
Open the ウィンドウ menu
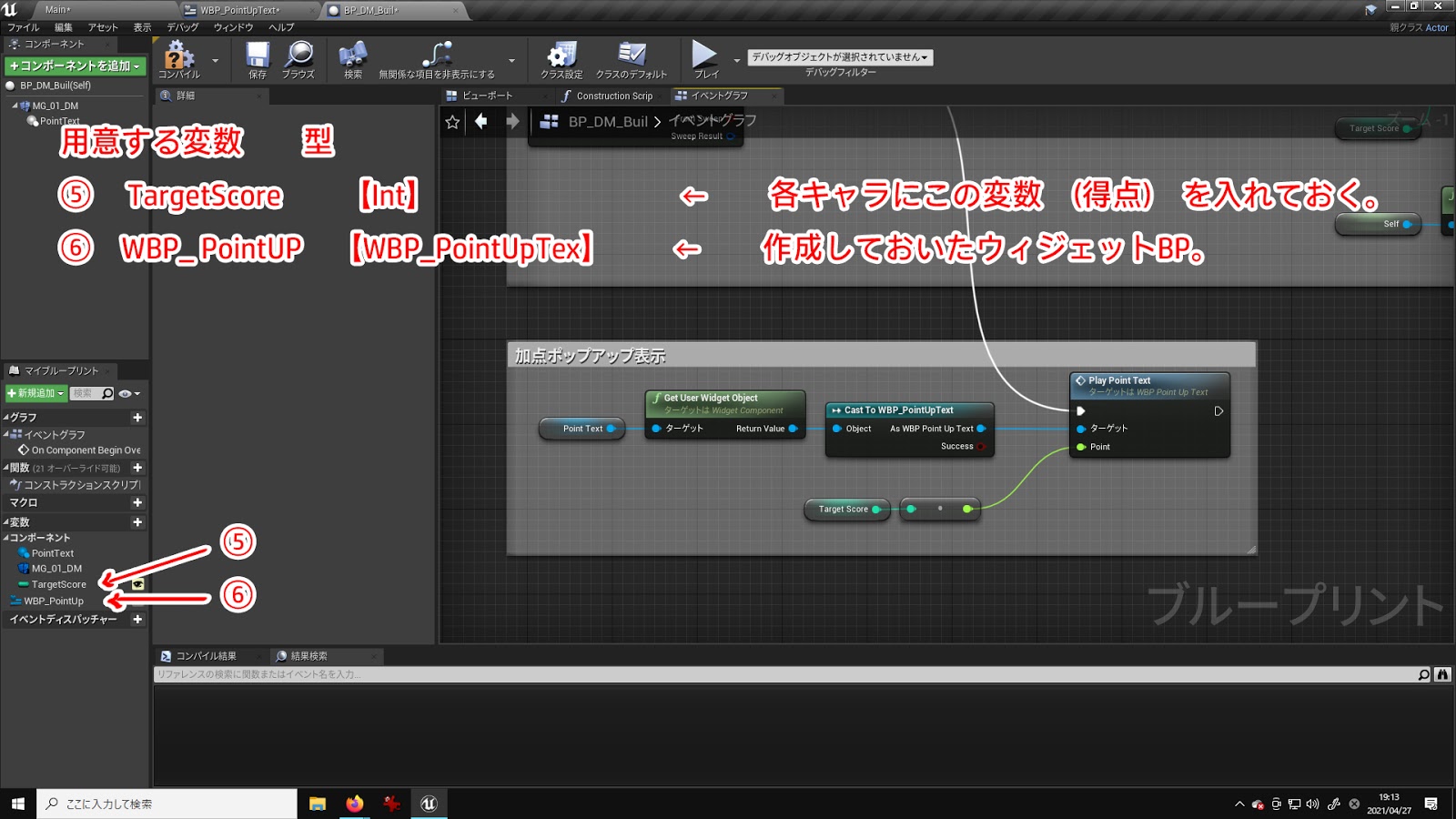233,27
